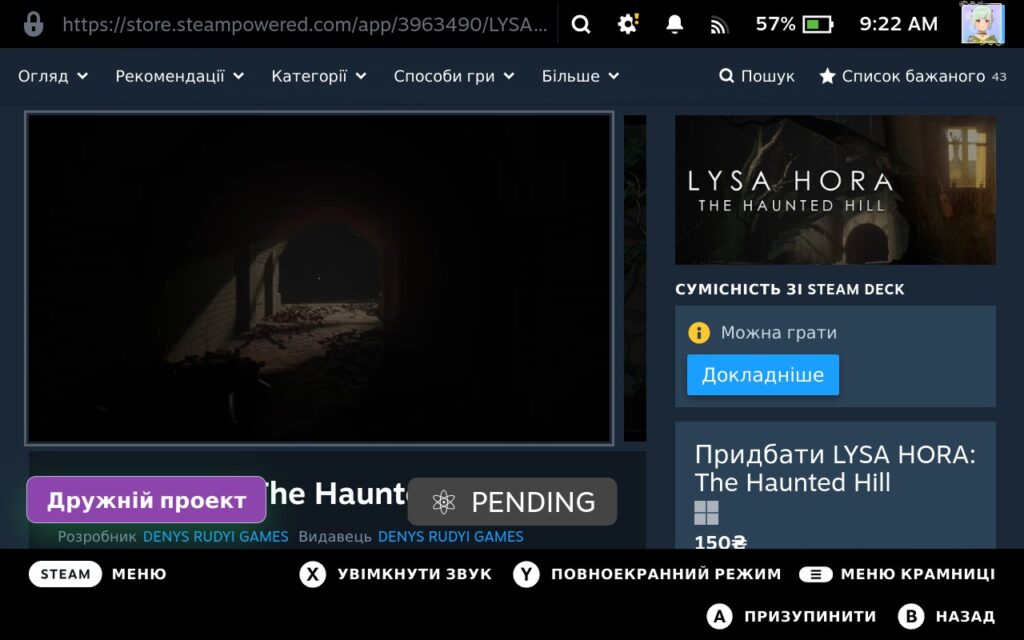Viewport: 1024px width, 640px height.
Task: Expand the Більше dropdown menu
Action: click(x=580, y=76)
